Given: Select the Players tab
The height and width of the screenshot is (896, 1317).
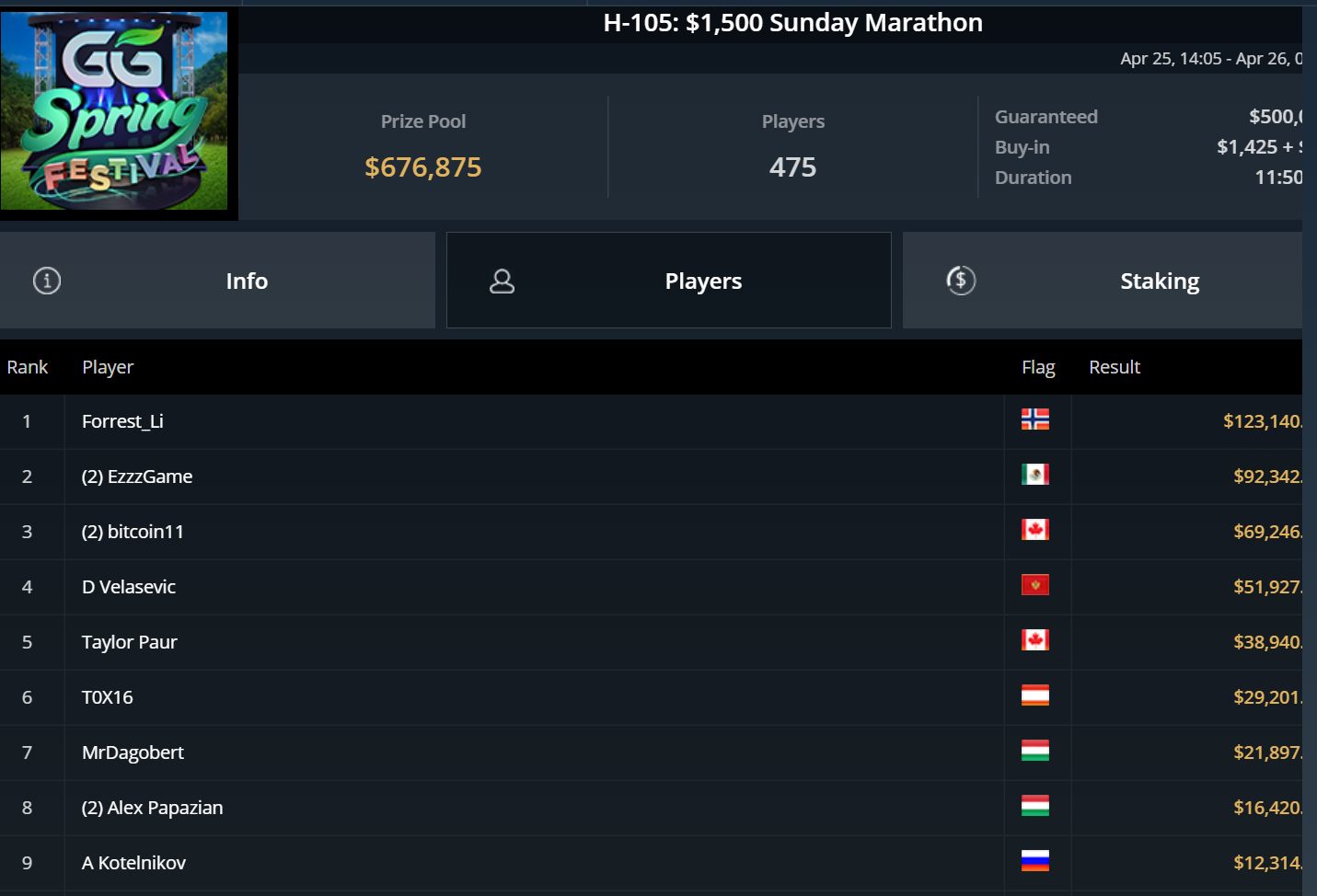Looking at the screenshot, I should tap(702, 281).
